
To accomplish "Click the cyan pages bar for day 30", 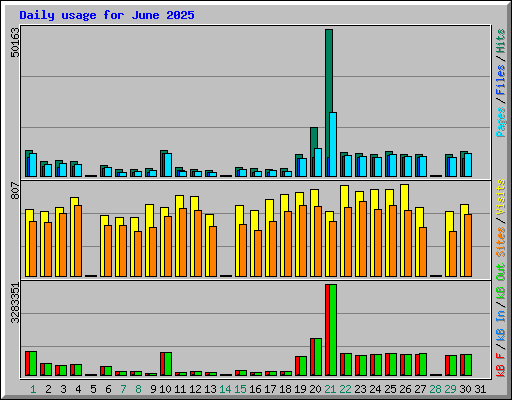I will 468,165.
